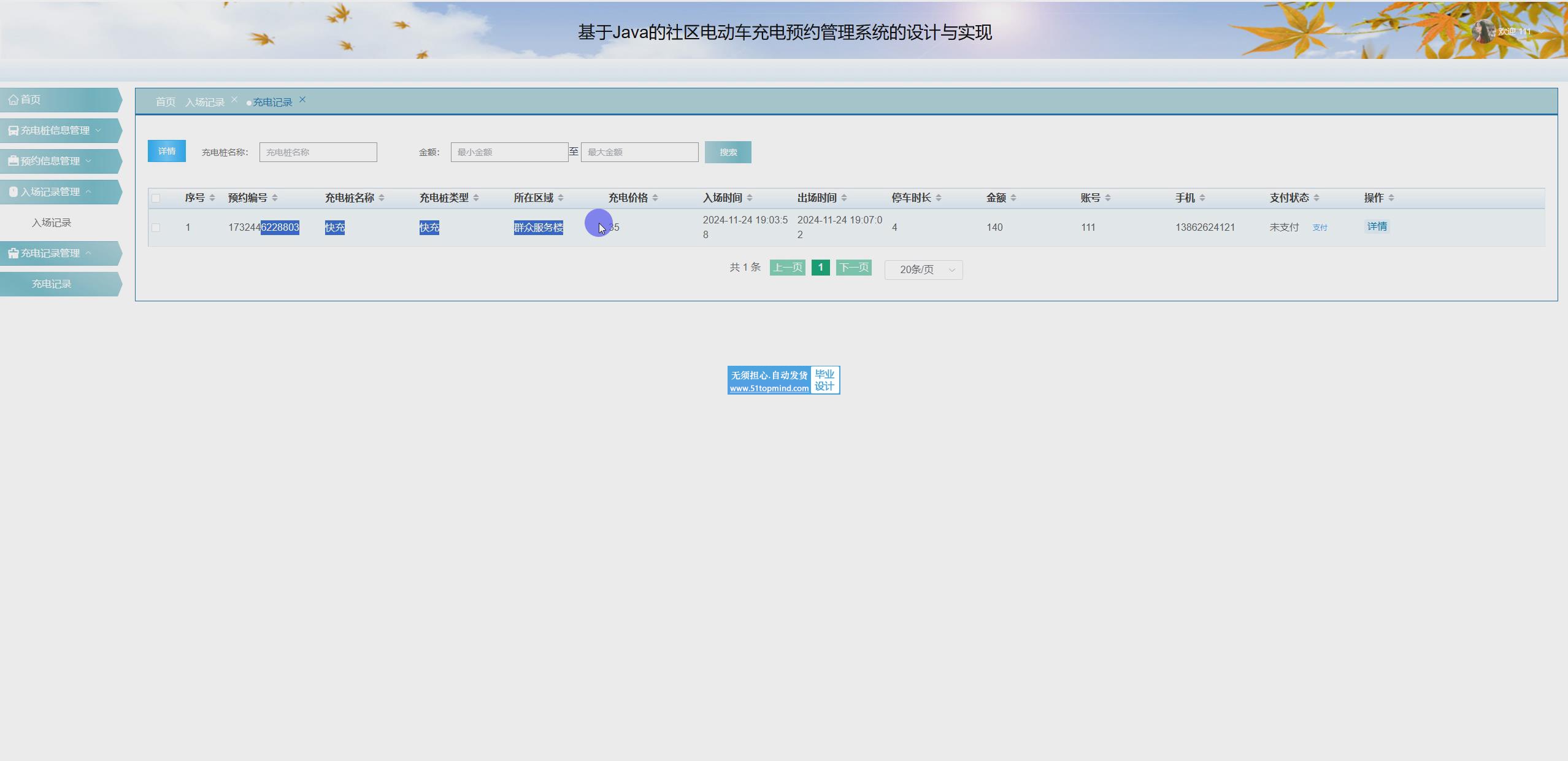
Task: Collapse 入场记录管理 sidebar menu
Action: coord(50,191)
